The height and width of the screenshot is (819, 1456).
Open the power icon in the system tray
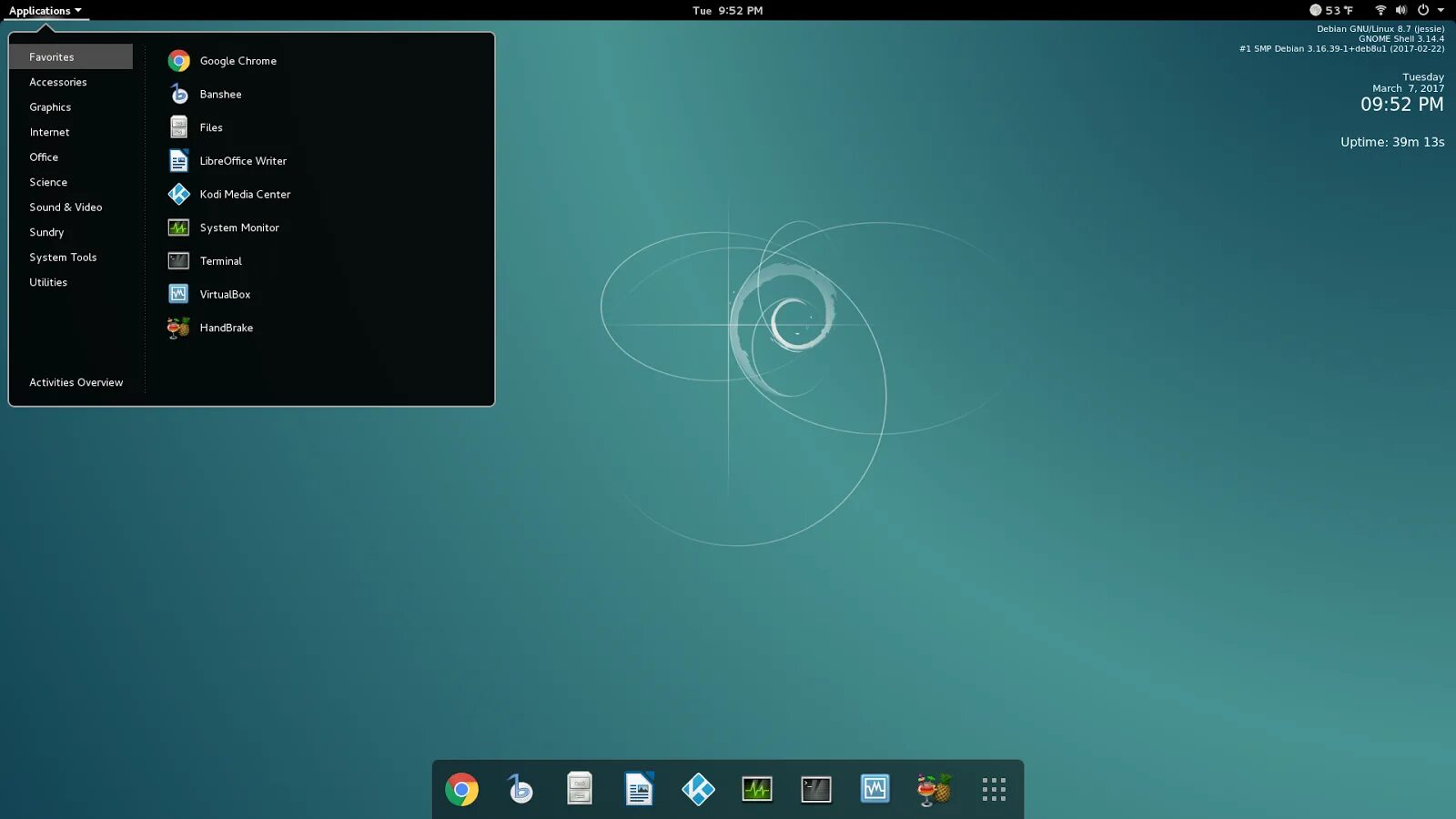pyautogui.click(x=1421, y=10)
